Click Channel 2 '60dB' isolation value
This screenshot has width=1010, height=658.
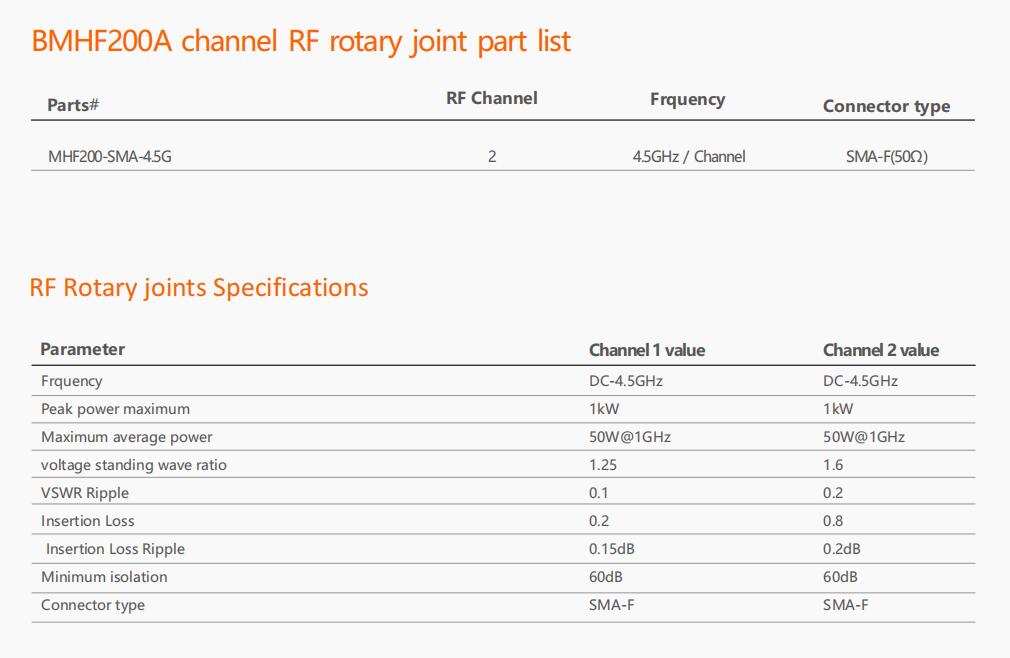pyautogui.click(x=840, y=577)
